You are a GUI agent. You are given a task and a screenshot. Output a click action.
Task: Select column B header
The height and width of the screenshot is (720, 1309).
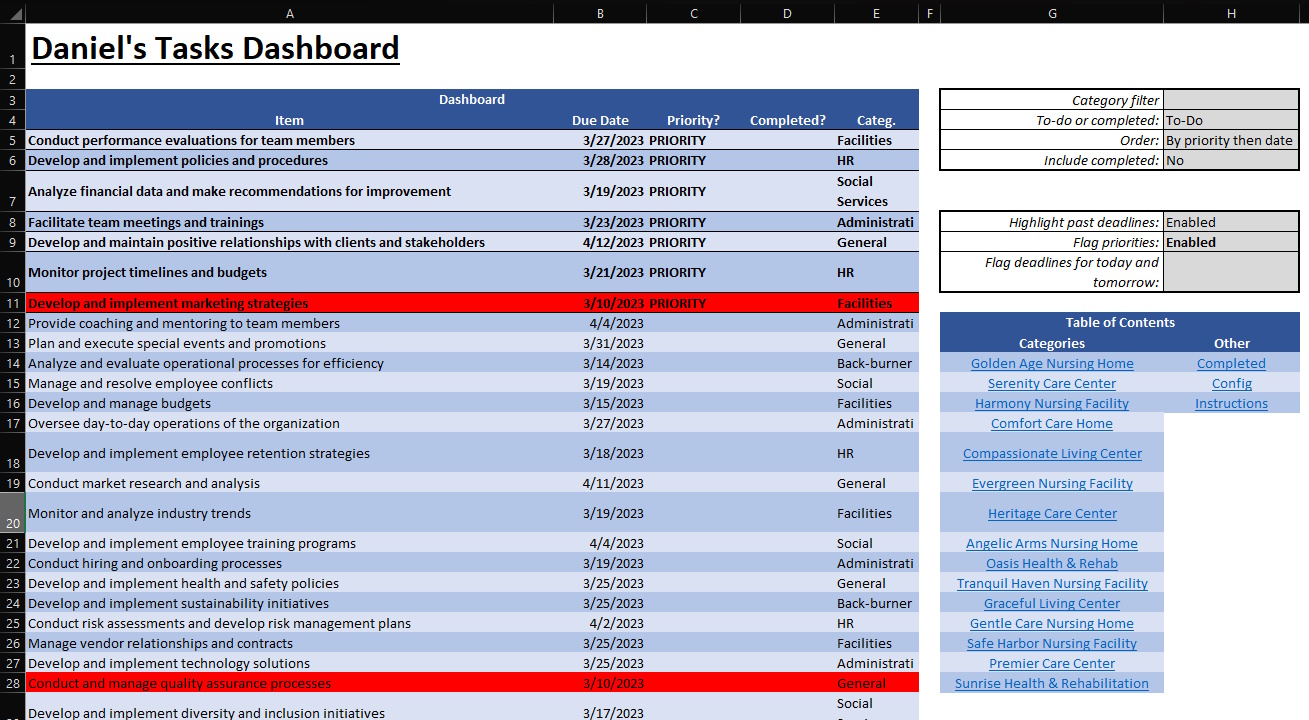coord(600,12)
